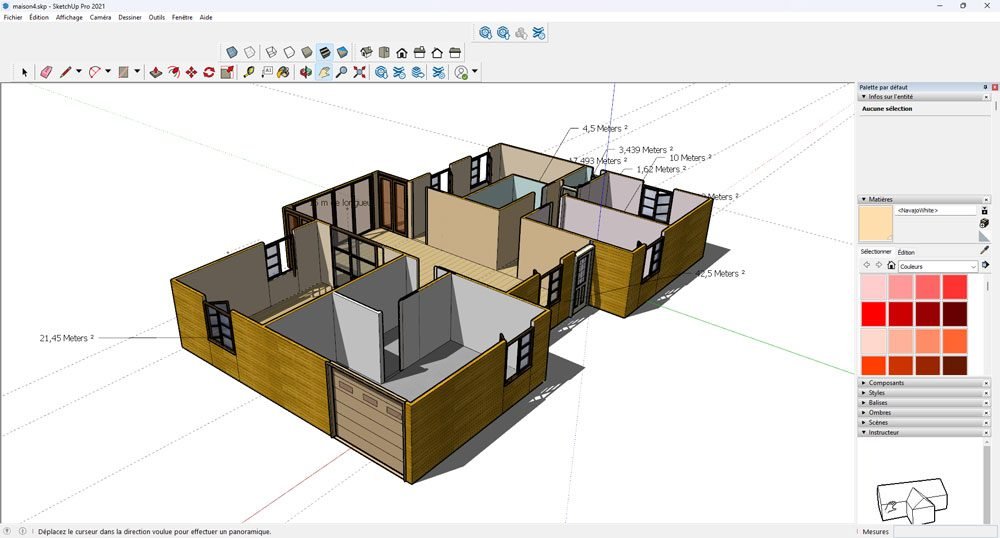Screen dimensions: 1000x538
Task: Pick the light pink color swatch
Action: [874, 287]
